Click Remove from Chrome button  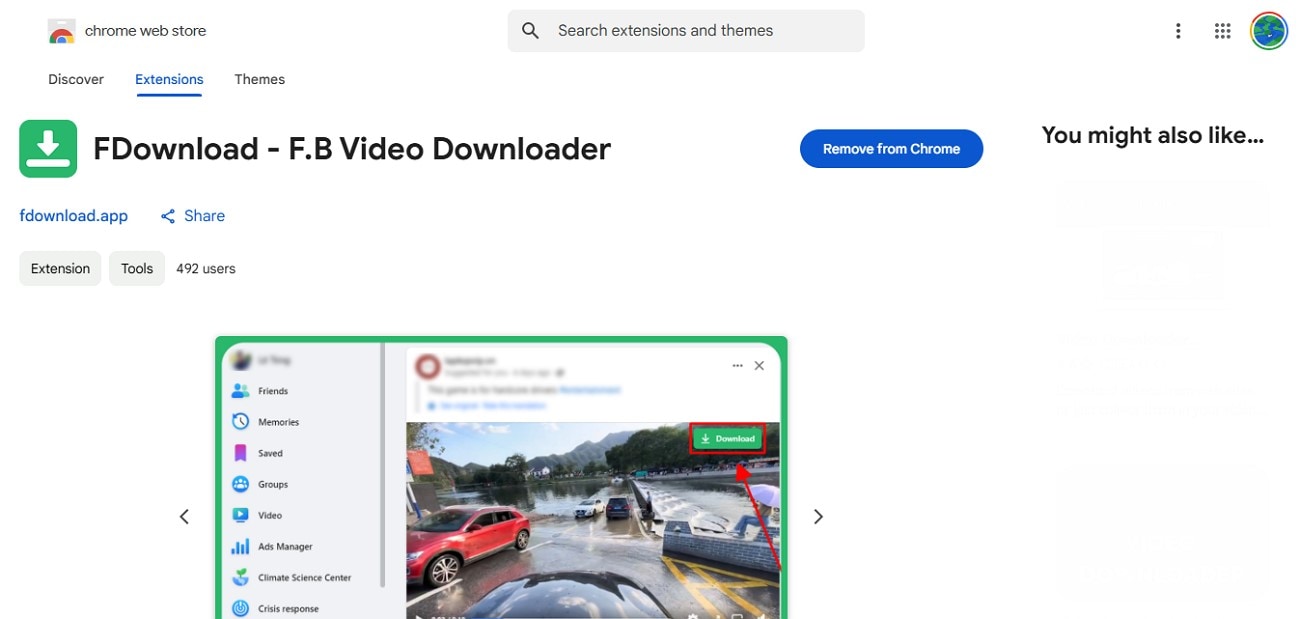pos(891,149)
